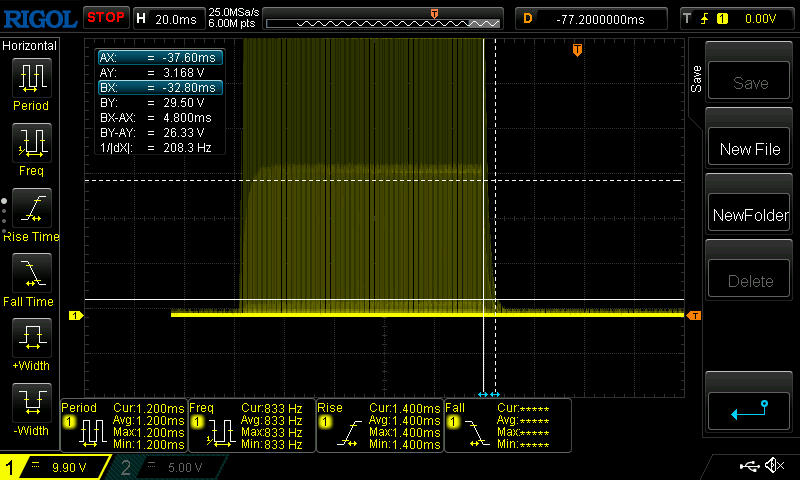Viewport: 800px width, 480px height.
Task: Select channel 2 tab showing 5.00 V
Action: click(166, 467)
